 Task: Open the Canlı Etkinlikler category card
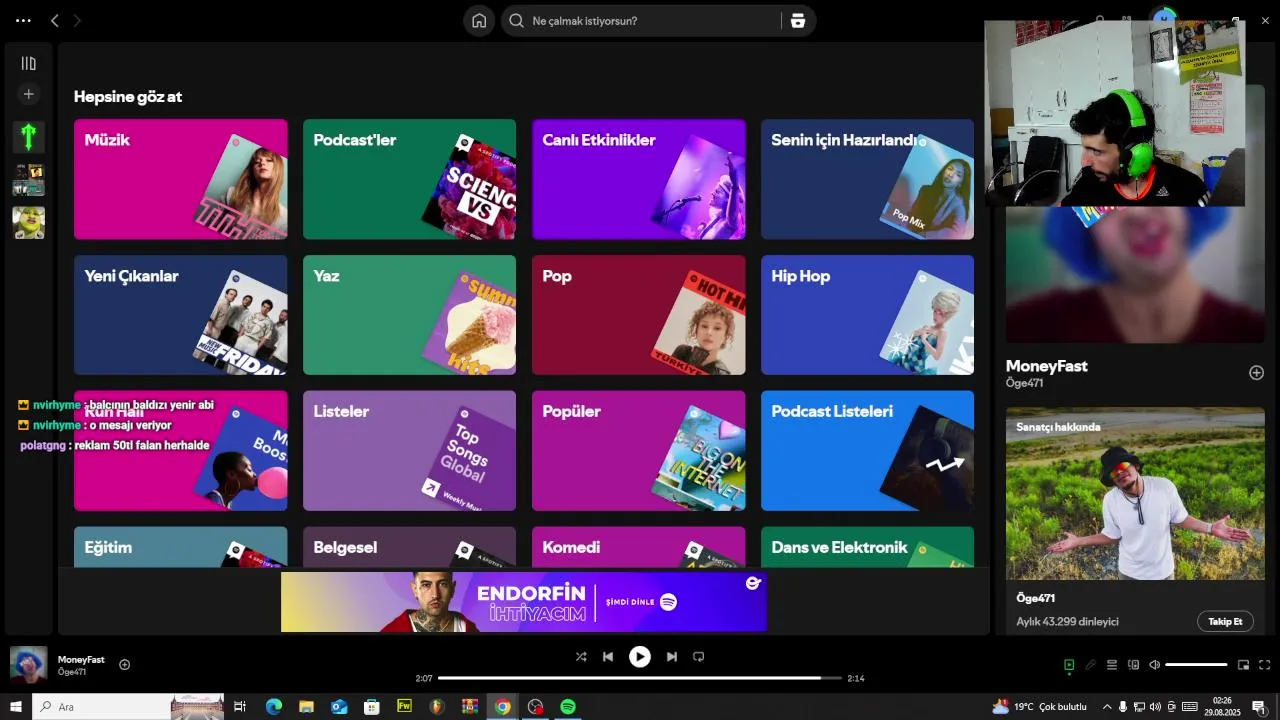tap(638, 179)
